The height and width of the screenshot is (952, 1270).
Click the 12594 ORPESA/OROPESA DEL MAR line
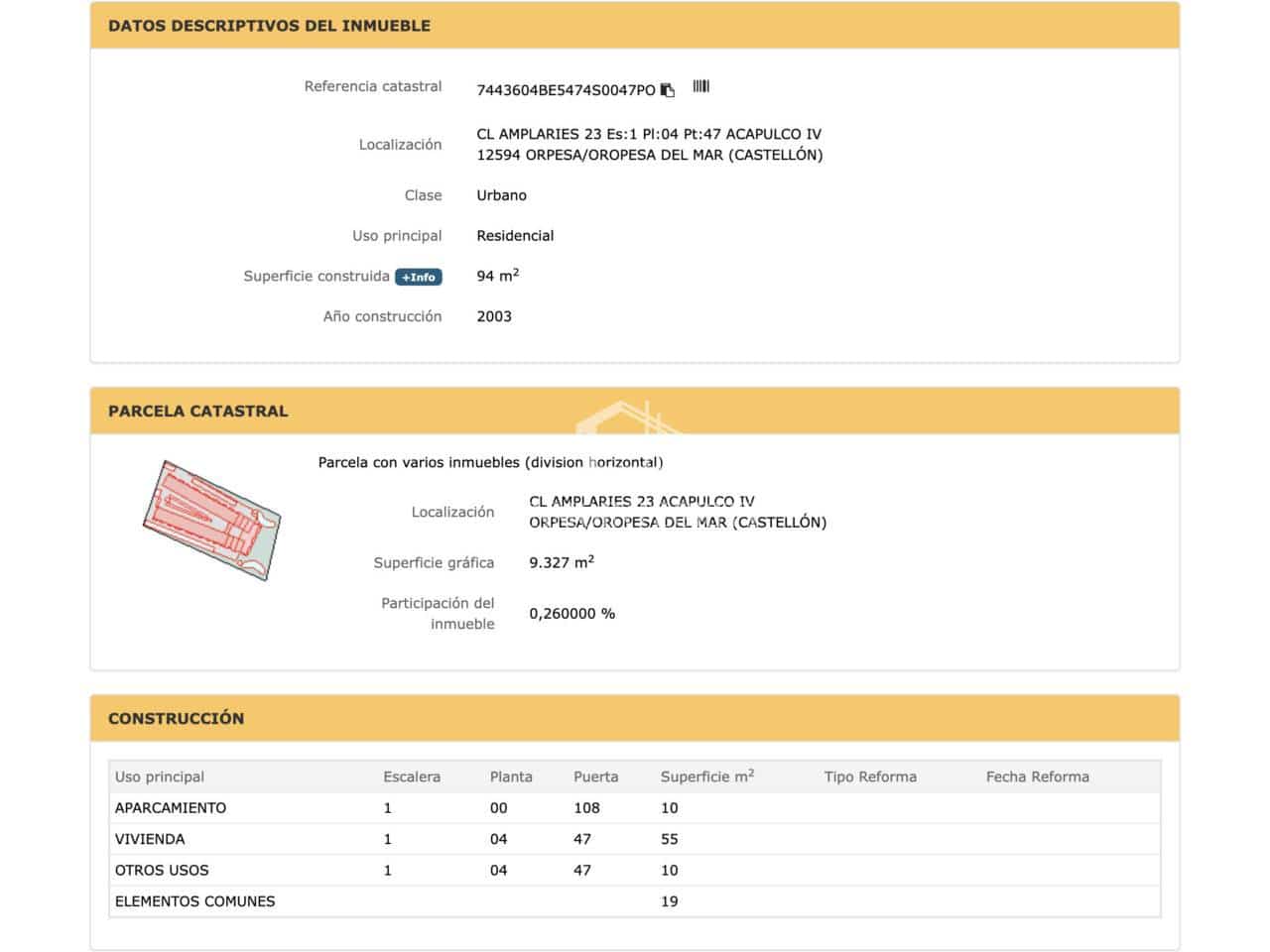pyautogui.click(x=650, y=155)
